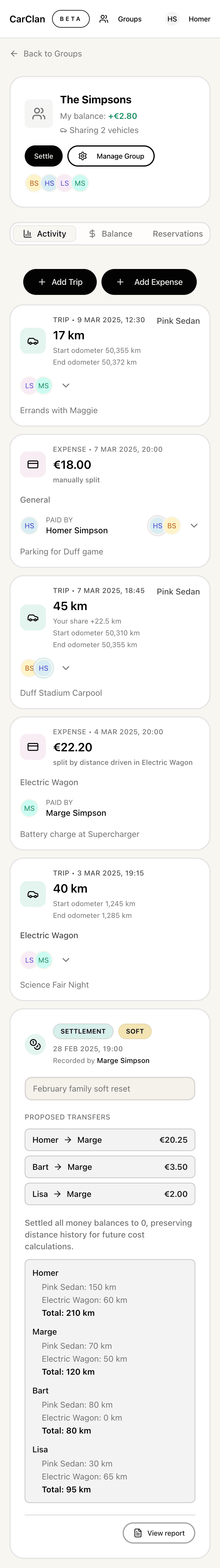Click the car icon on the 45 km trip
220x1568 pixels.
tap(33, 617)
